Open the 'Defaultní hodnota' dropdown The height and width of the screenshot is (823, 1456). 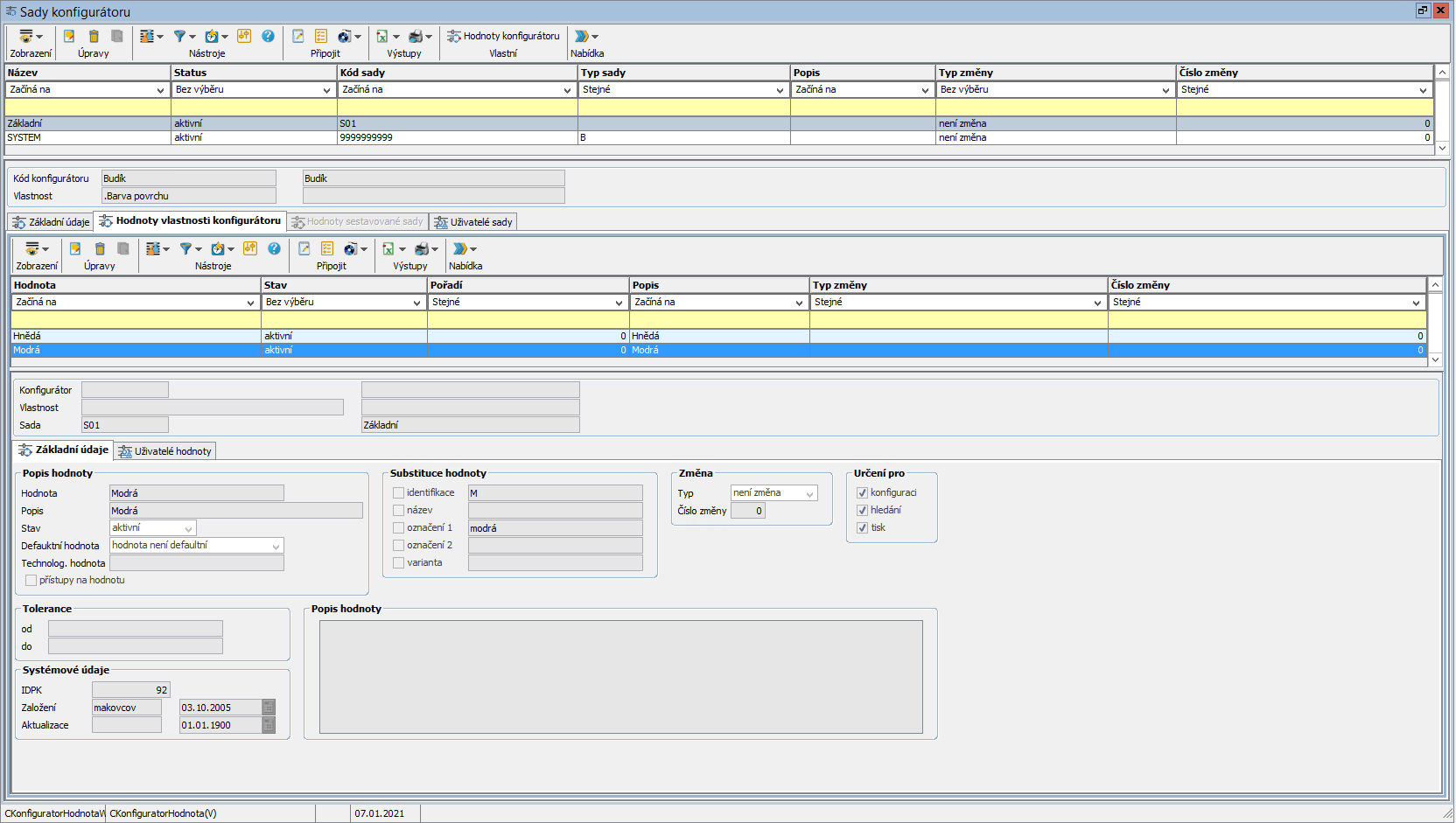(x=276, y=546)
